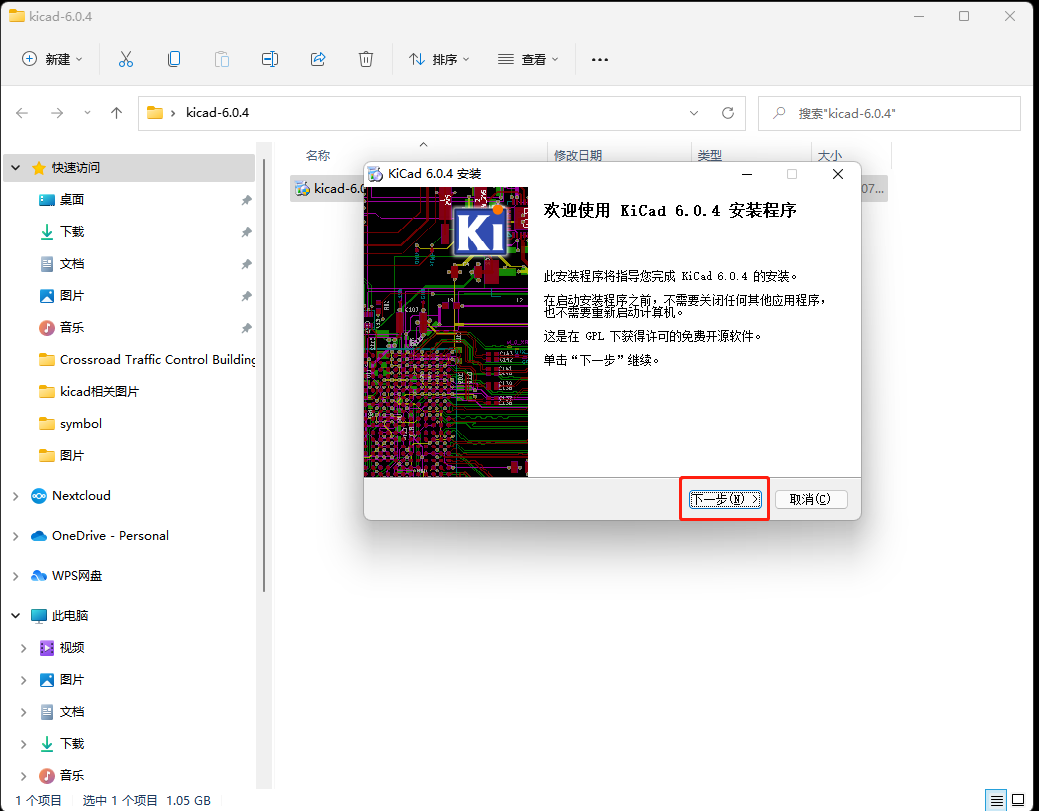Go back with the Back arrow
The width and height of the screenshot is (1039, 811).
pyautogui.click(x=22, y=113)
